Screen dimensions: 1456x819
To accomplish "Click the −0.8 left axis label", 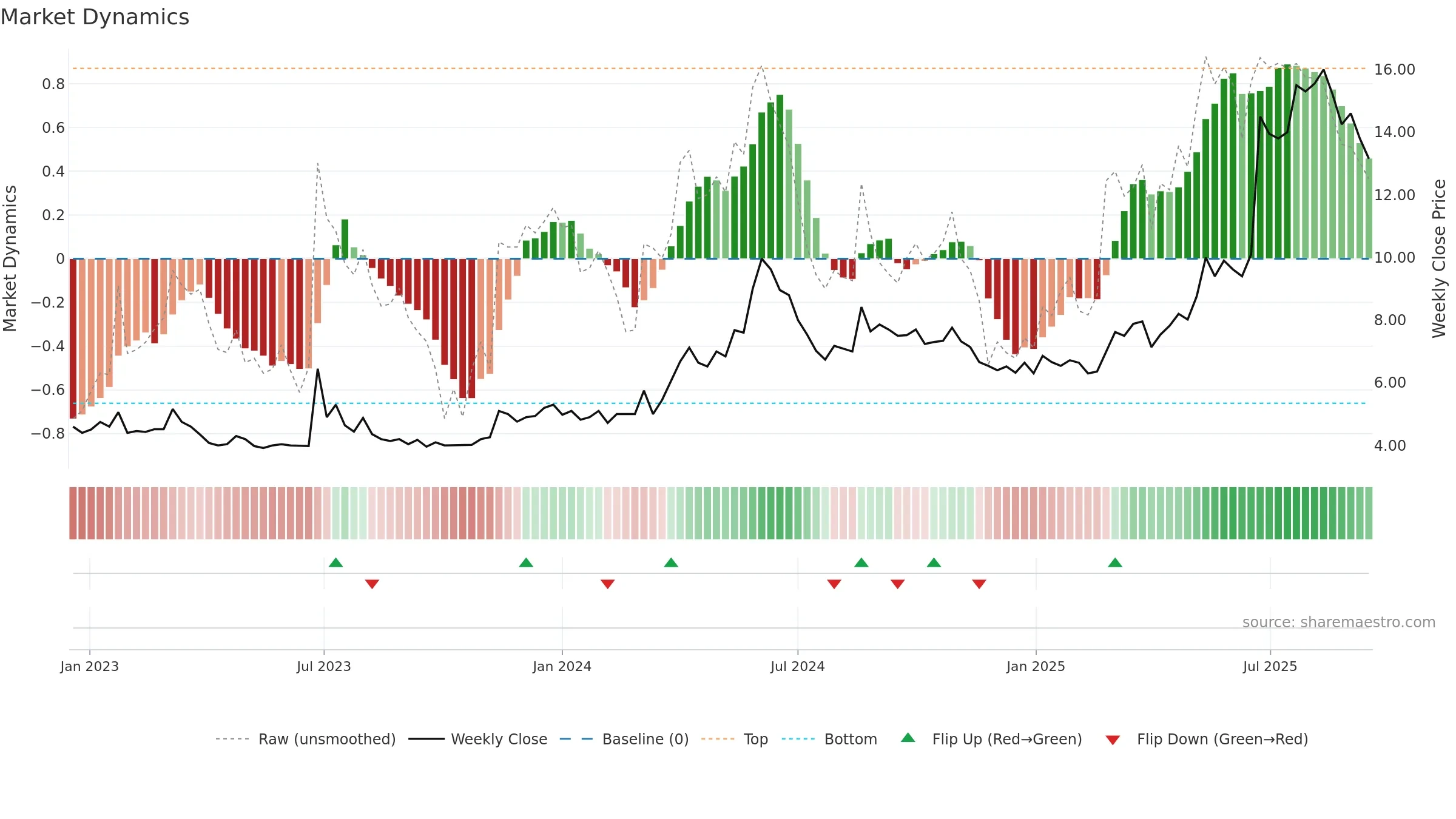I will pyautogui.click(x=48, y=433).
